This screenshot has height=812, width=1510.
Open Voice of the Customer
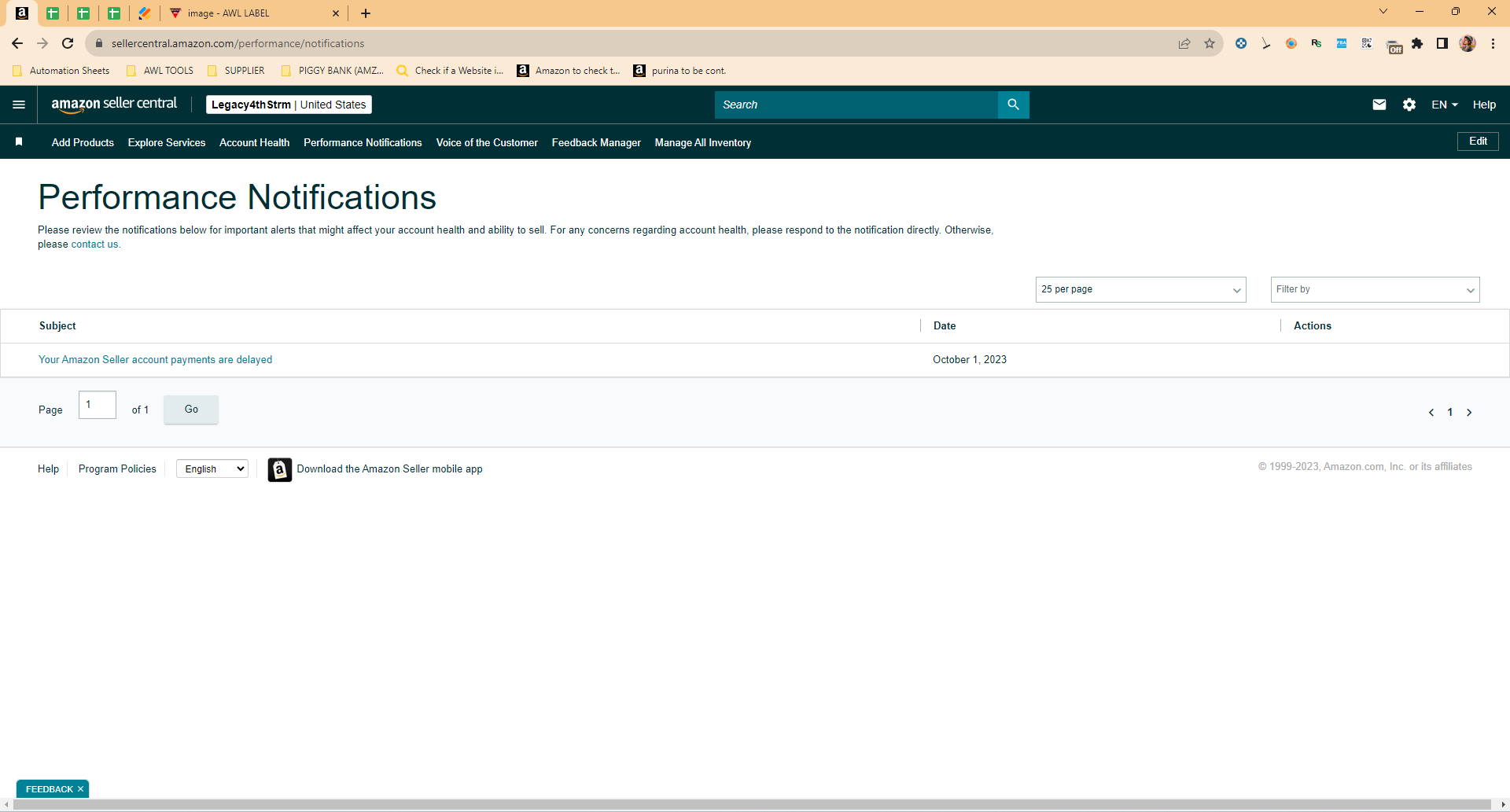click(487, 142)
